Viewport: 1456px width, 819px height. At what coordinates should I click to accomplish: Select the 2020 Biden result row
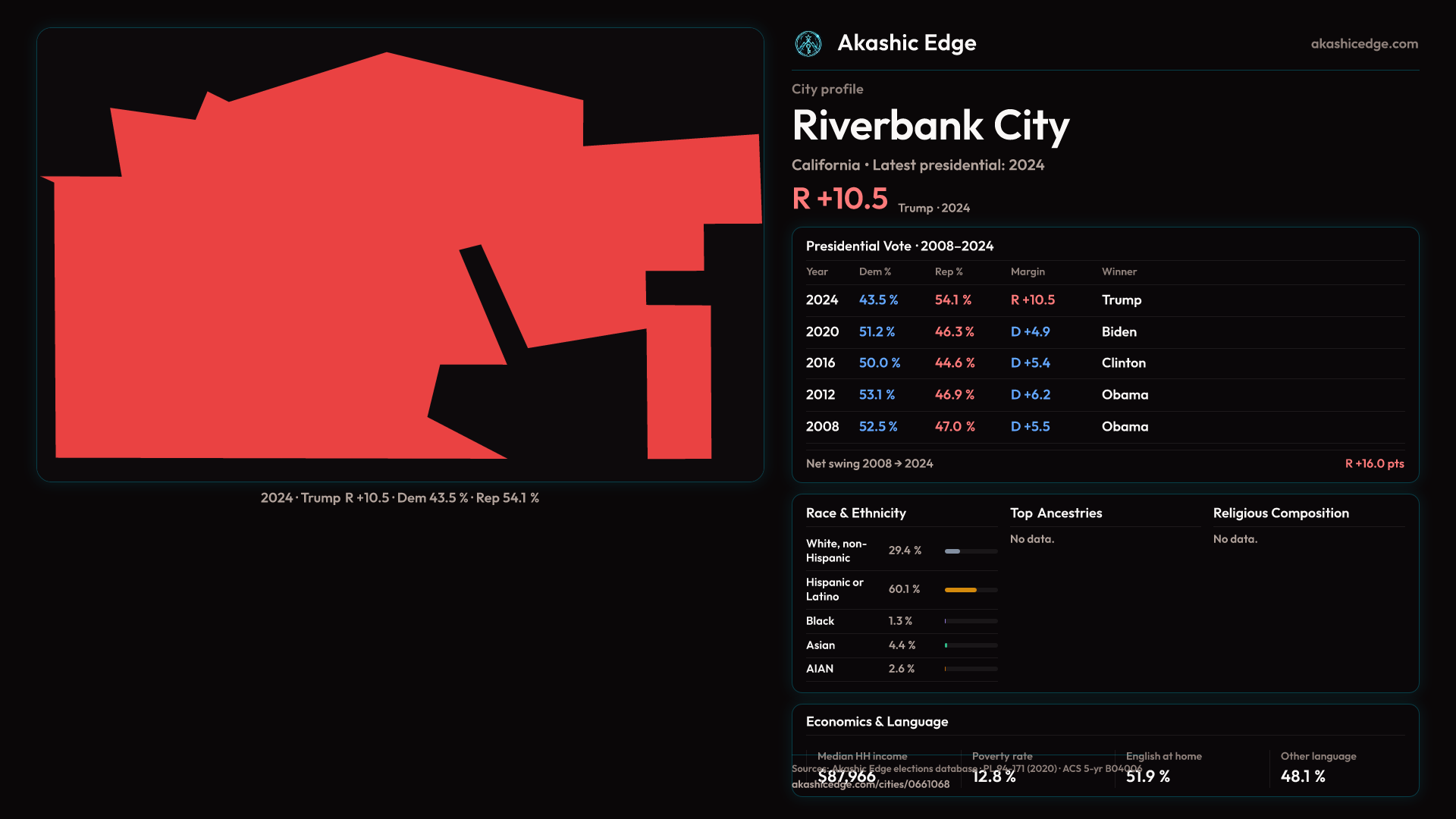click(x=1104, y=332)
